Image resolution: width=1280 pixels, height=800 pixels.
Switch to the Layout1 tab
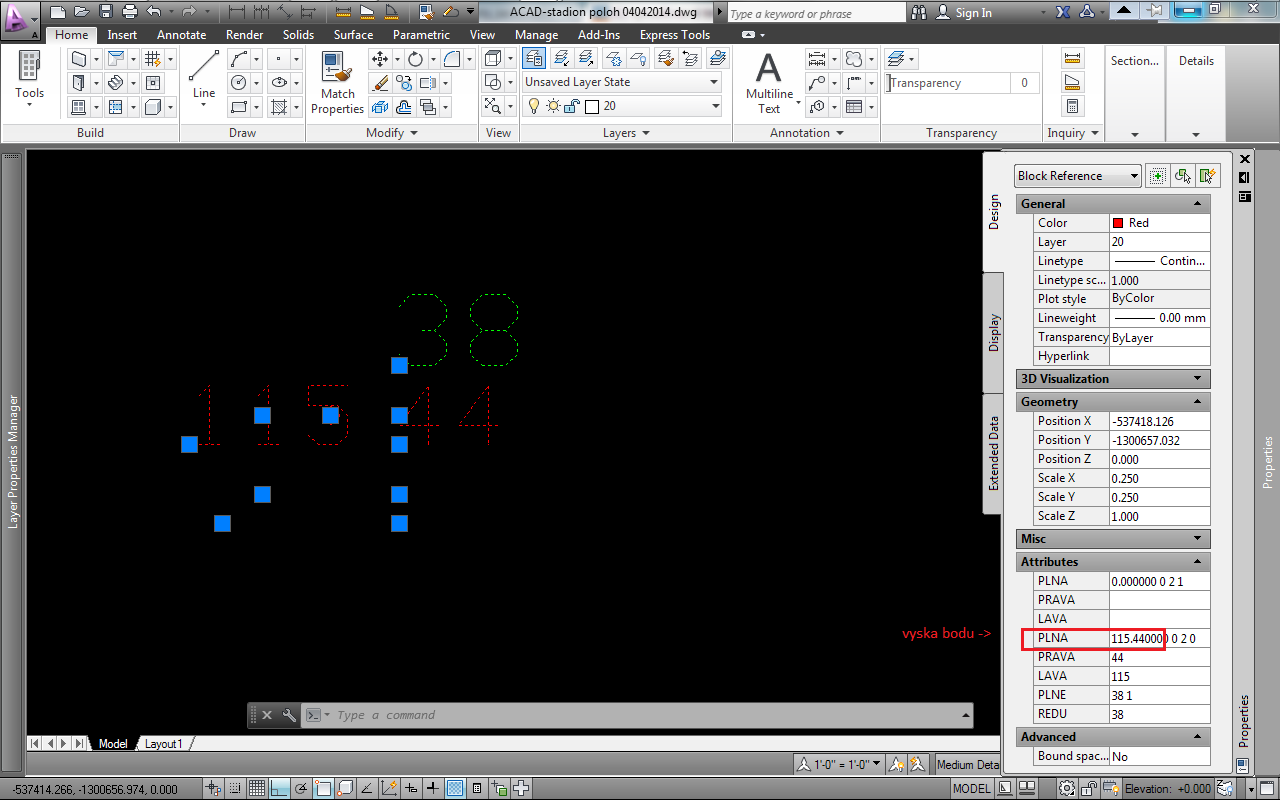[x=164, y=744]
